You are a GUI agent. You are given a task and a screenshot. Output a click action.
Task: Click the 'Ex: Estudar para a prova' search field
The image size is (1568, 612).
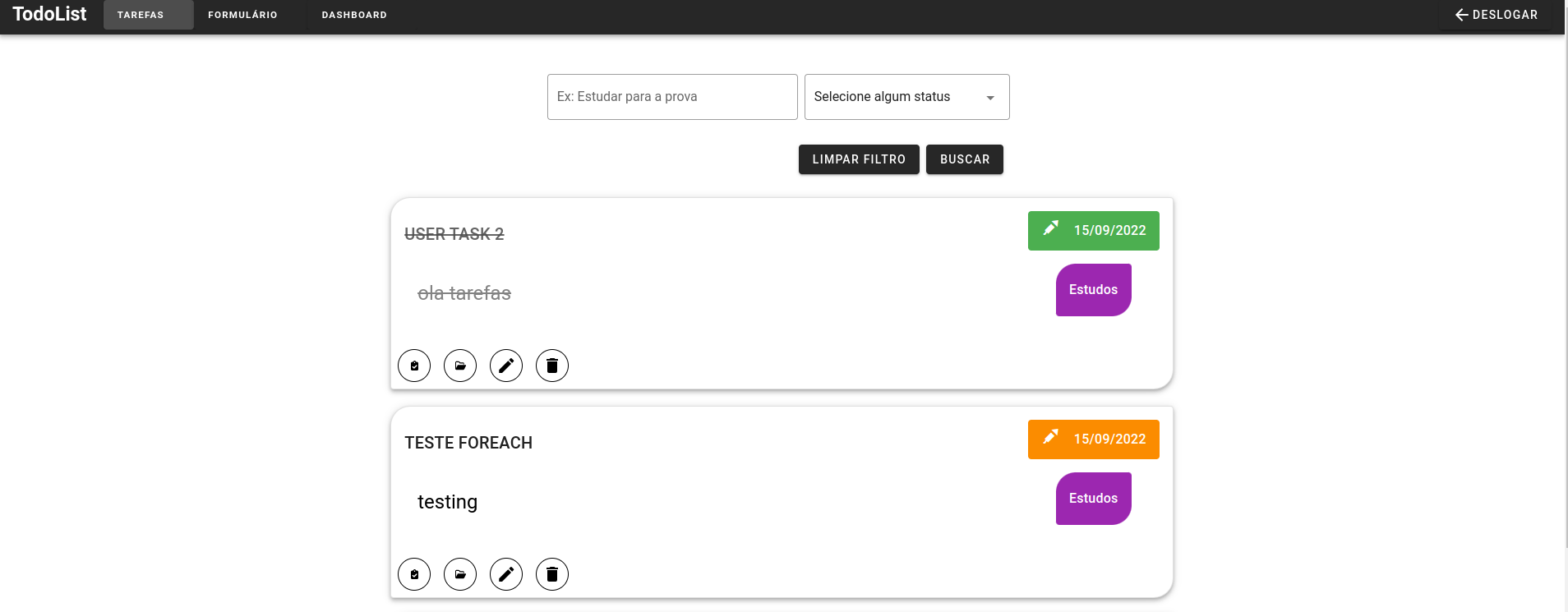tap(671, 96)
